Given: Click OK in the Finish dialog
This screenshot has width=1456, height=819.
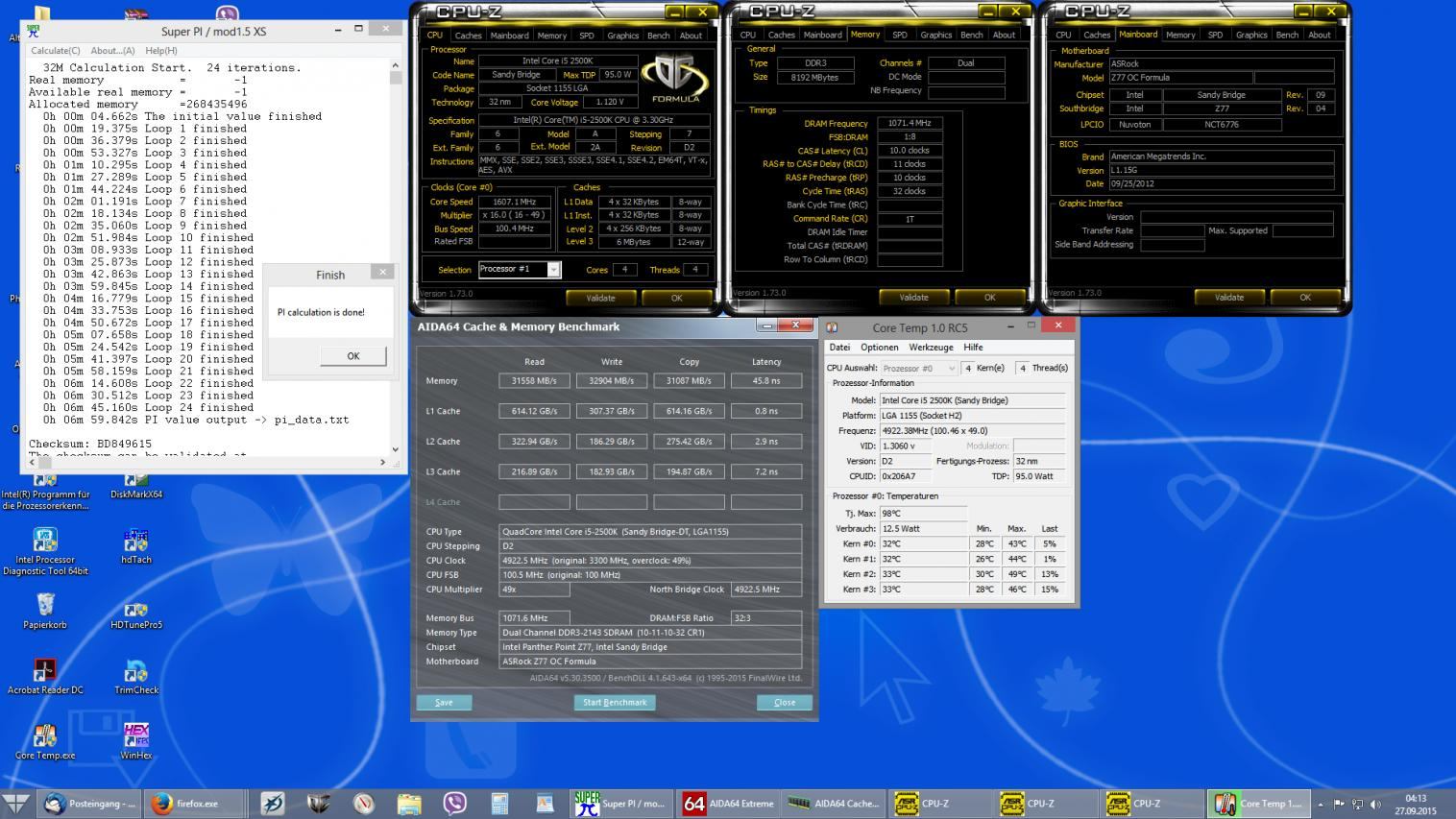Looking at the screenshot, I should [x=353, y=355].
